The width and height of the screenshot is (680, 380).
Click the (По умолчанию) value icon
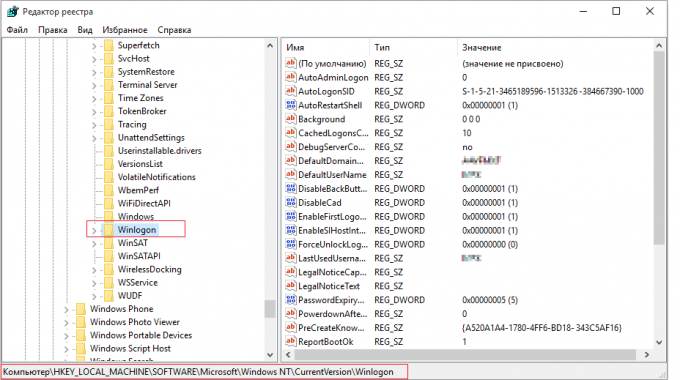point(291,63)
